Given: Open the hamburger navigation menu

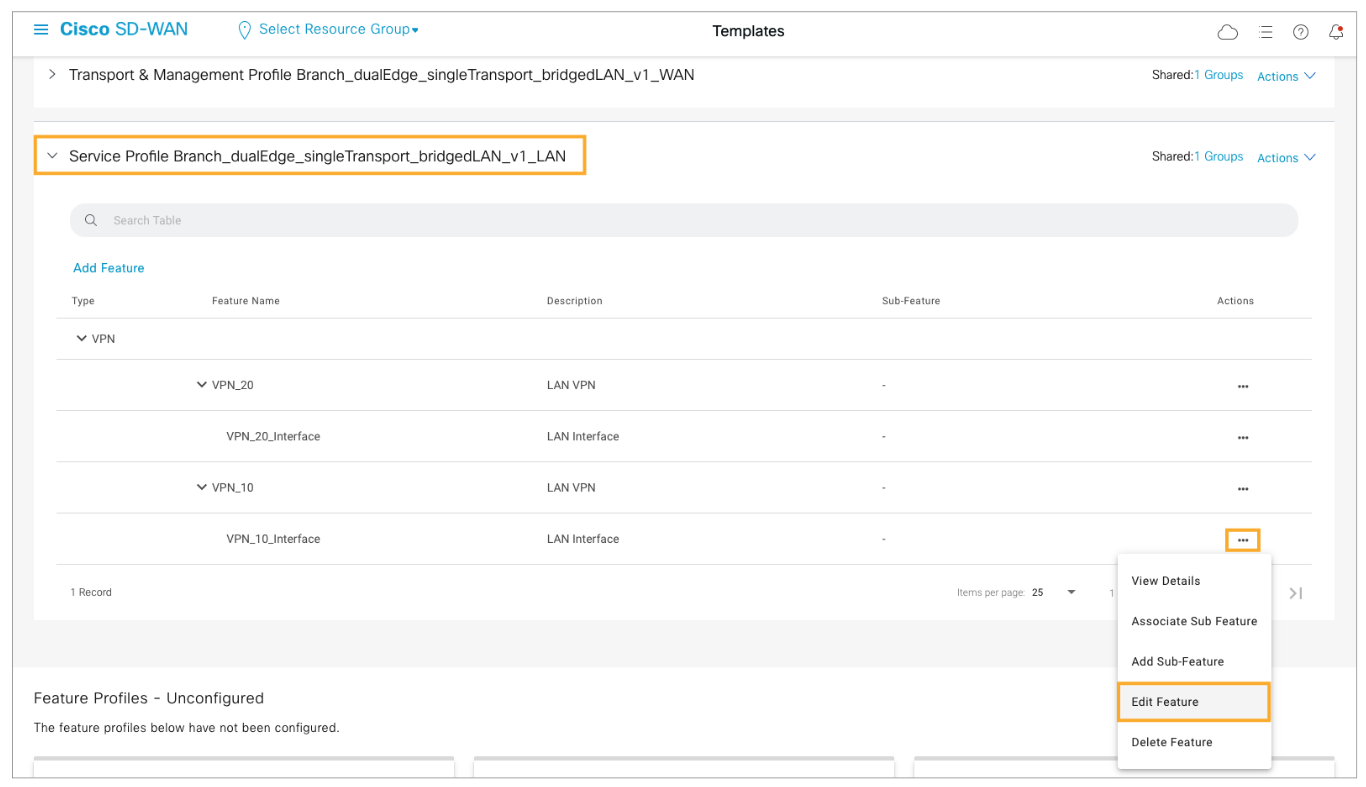Looking at the screenshot, I should (41, 30).
